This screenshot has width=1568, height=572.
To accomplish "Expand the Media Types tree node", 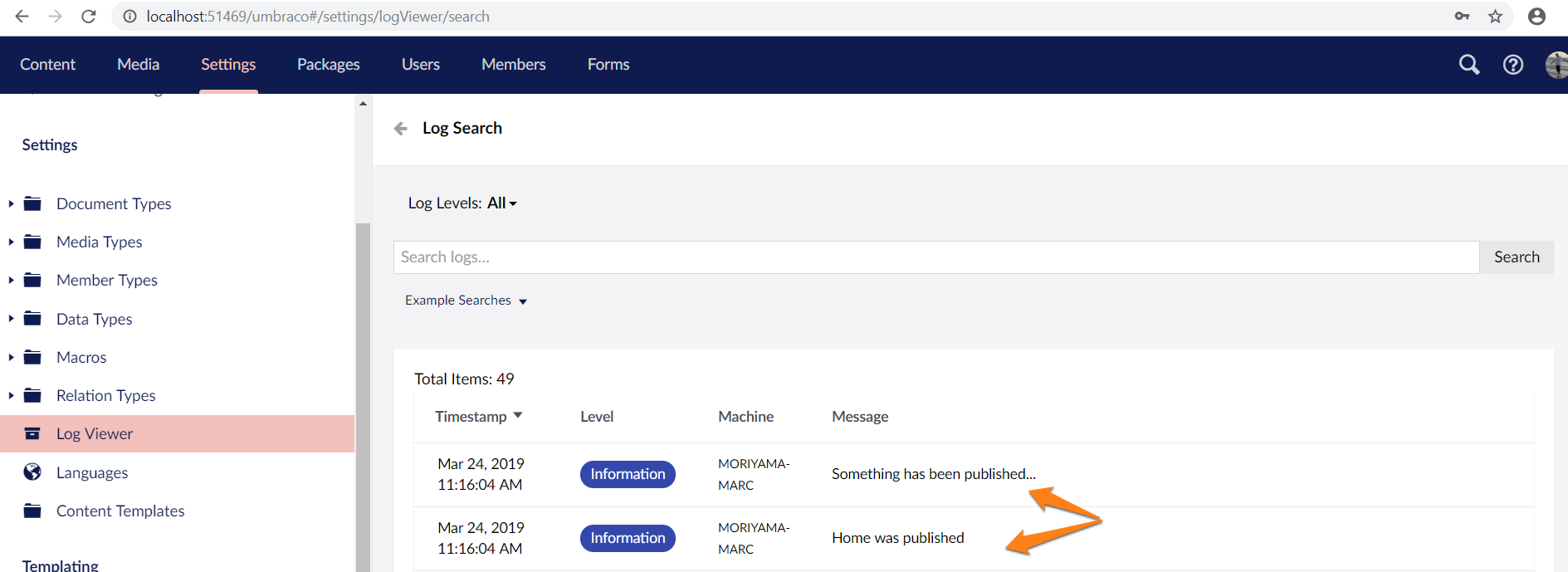I will tap(11, 242).
